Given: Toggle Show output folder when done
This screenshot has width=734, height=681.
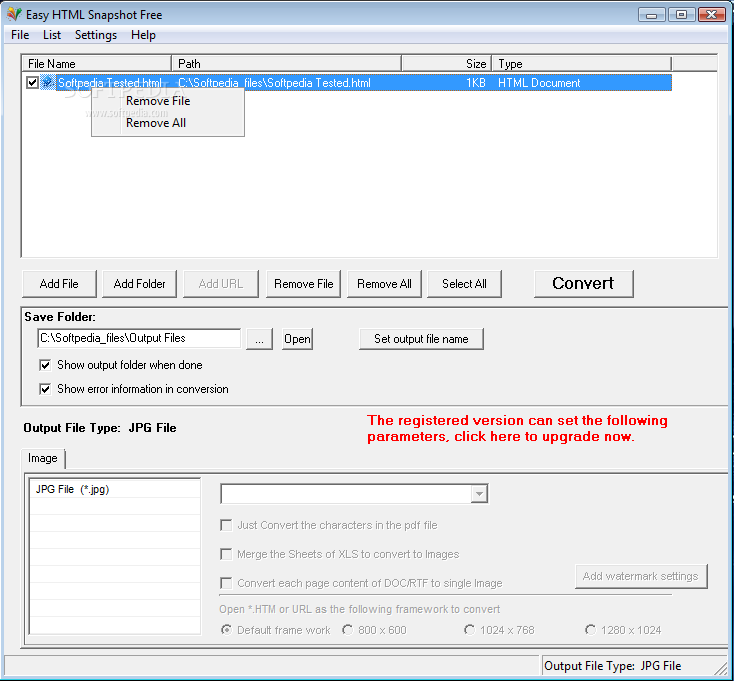Looking at the screenshot, I should pyautogui.click(x=45, y=365).
